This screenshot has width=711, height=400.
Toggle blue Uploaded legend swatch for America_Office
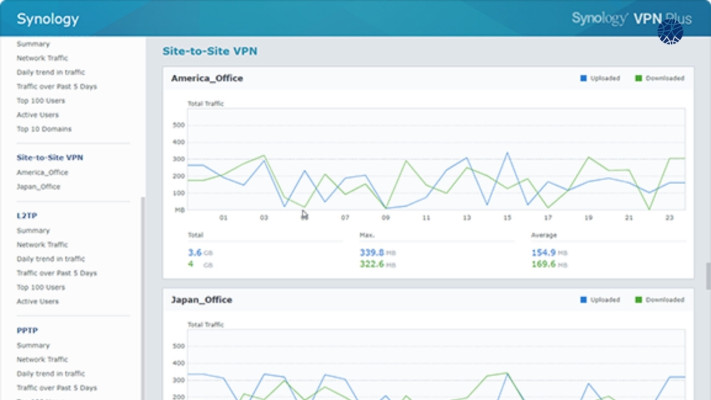tap(584, 78)
